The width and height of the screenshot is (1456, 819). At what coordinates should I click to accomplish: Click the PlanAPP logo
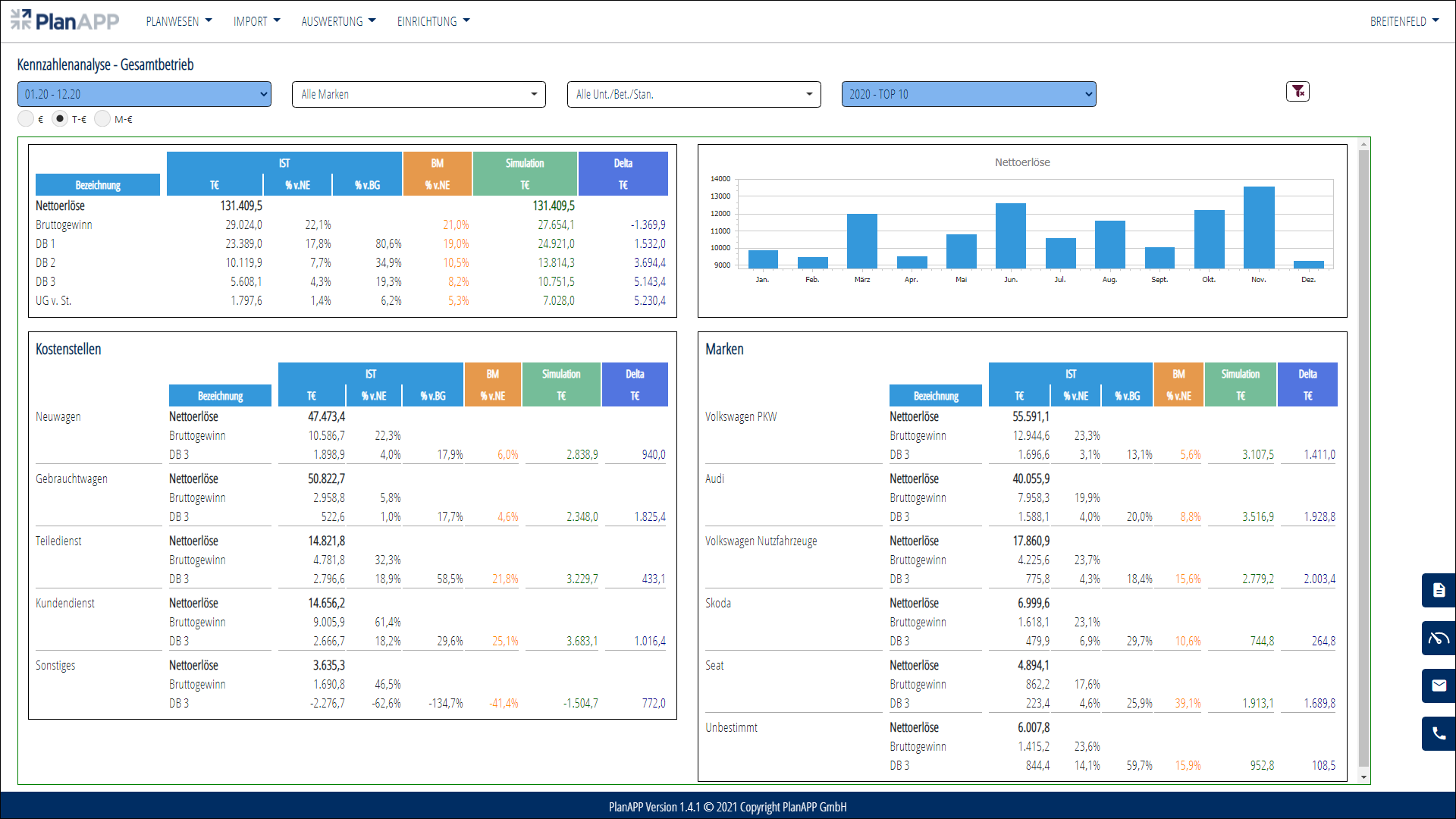pyautogui.click(x=65, y=20)
